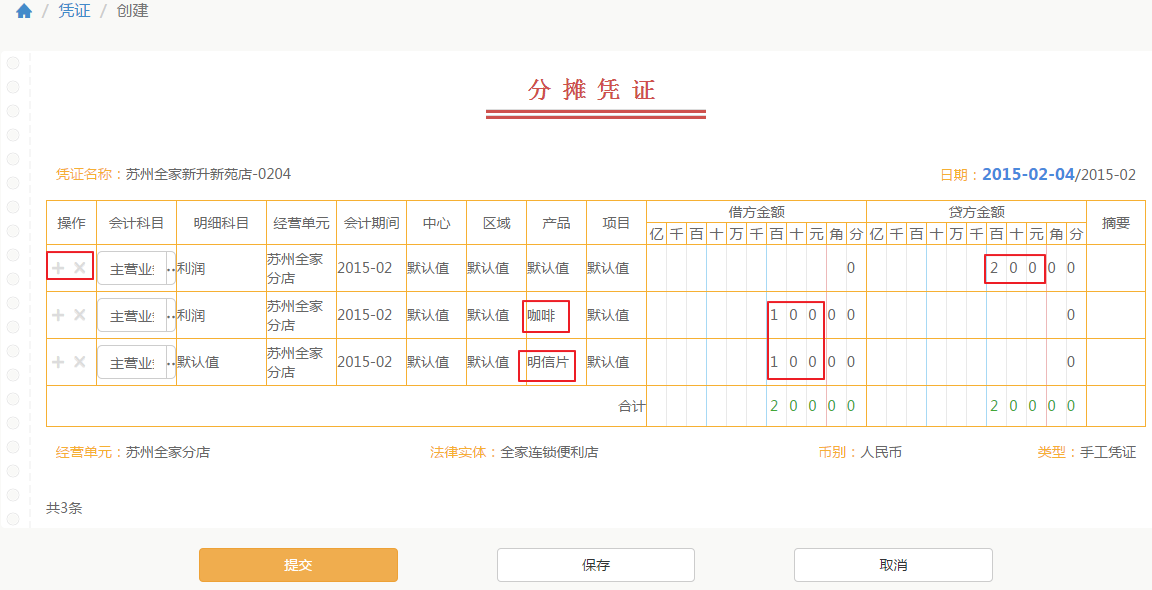Click the 会计科目 column header
Image resolution: width=1152 pixels, height=590 pixels.
(x=137, y=223)
